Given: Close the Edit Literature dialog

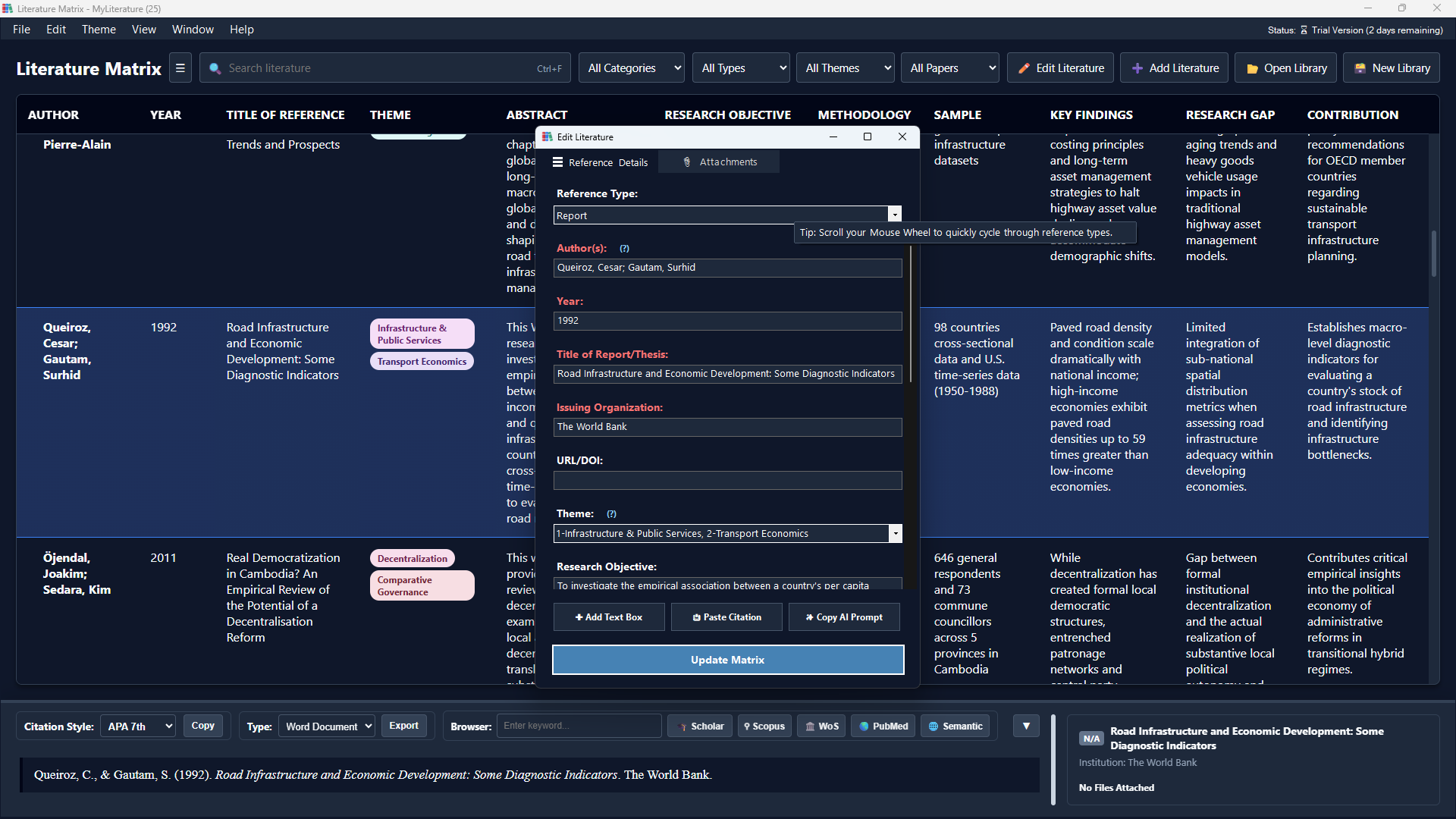Looking at the screenshot, I should click(x=902, y=136).
